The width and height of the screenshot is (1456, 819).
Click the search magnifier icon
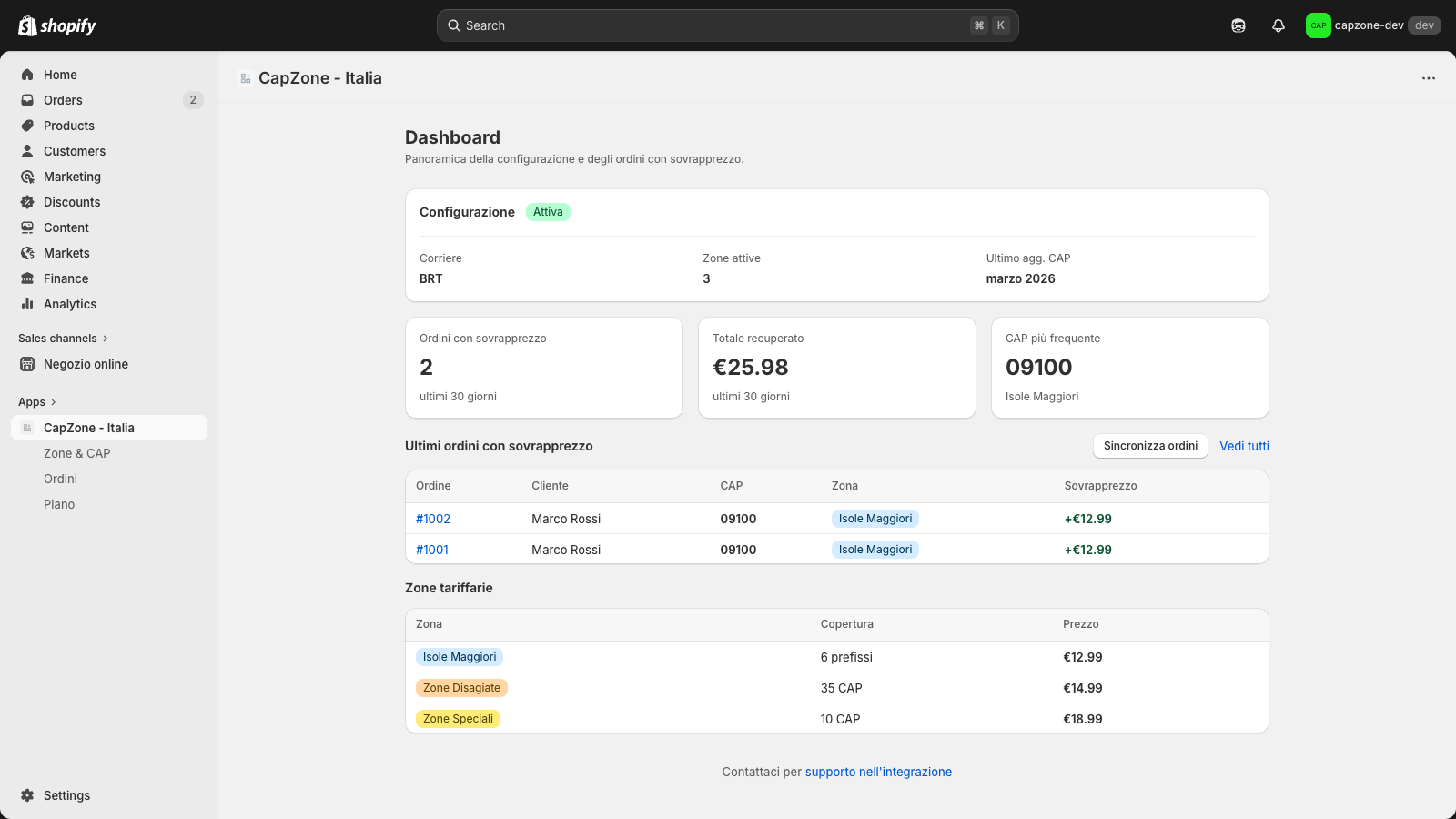454,25
